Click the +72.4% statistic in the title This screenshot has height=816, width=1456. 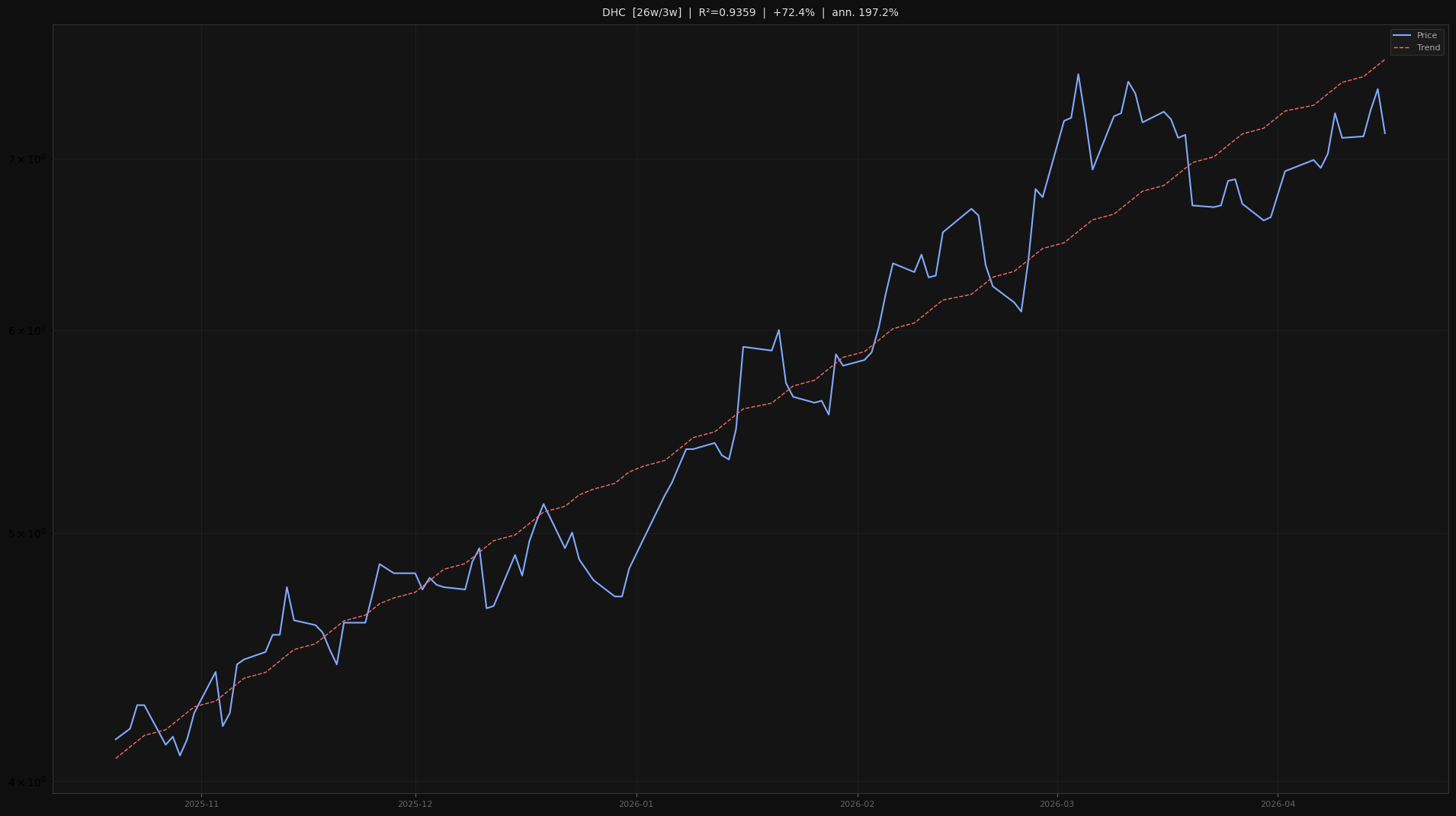793,12
